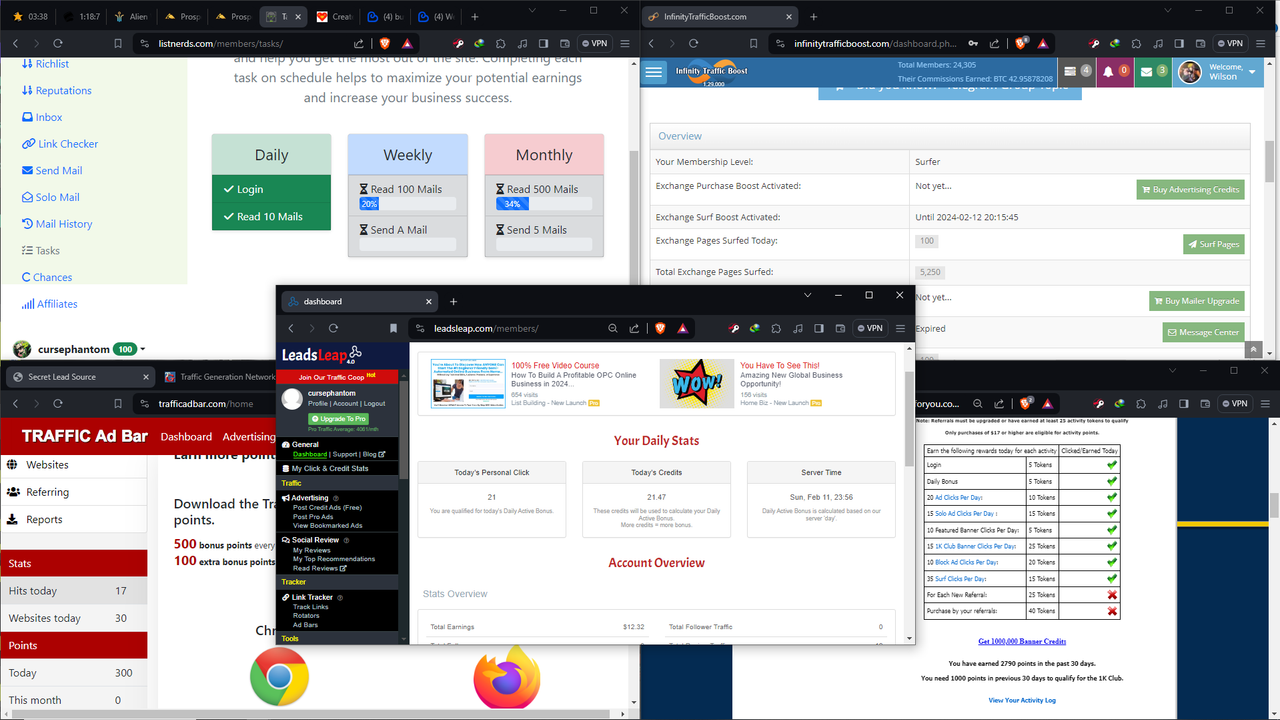Expand the cursephantom user dropdown in ListNerds

pos(143,350)
